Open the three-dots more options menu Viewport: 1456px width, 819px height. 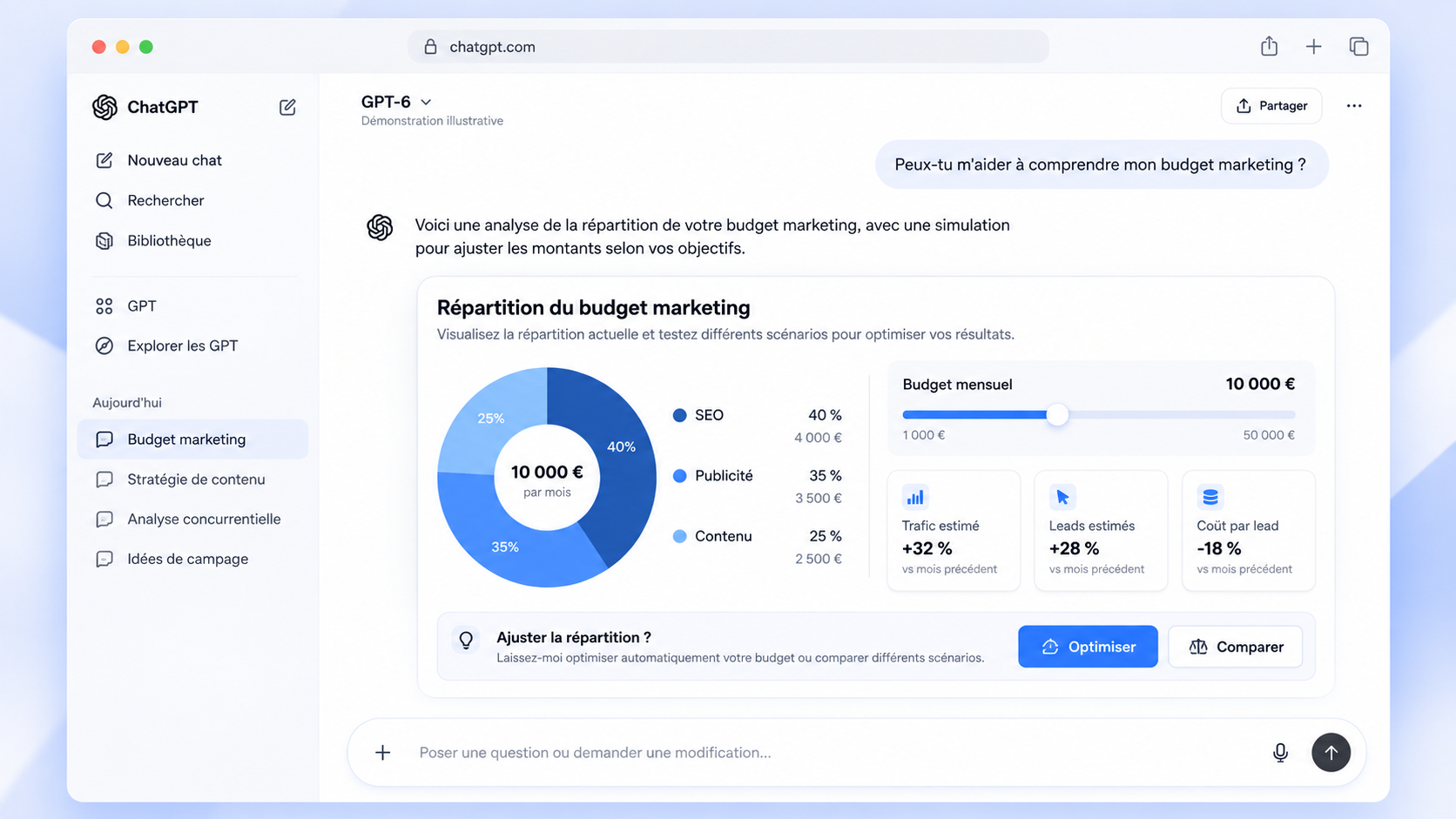click(1354, 106)
